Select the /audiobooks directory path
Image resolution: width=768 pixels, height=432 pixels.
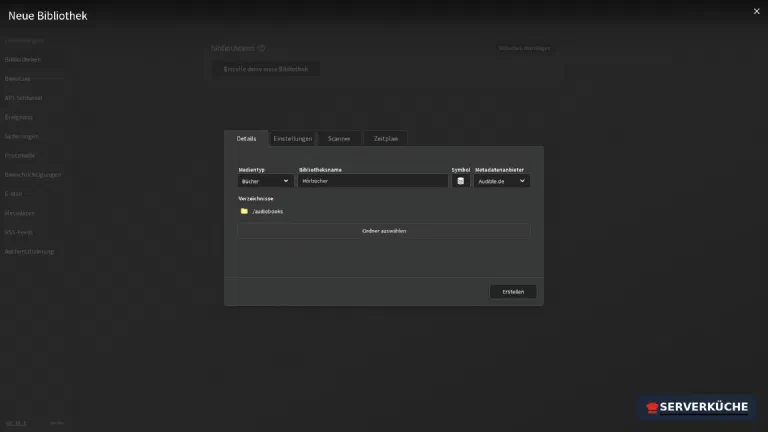tap(267, 212)
